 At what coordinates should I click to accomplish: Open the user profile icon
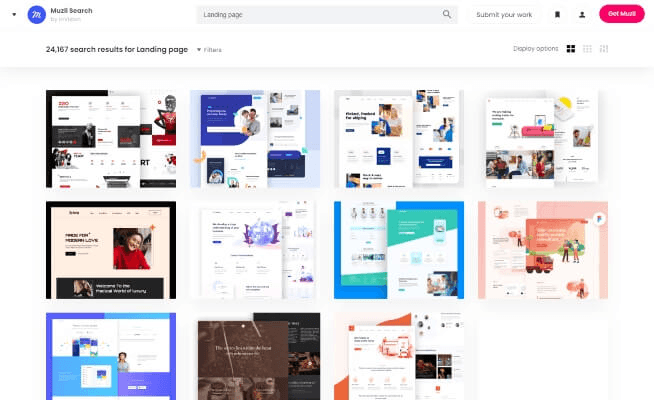point(582,15)
